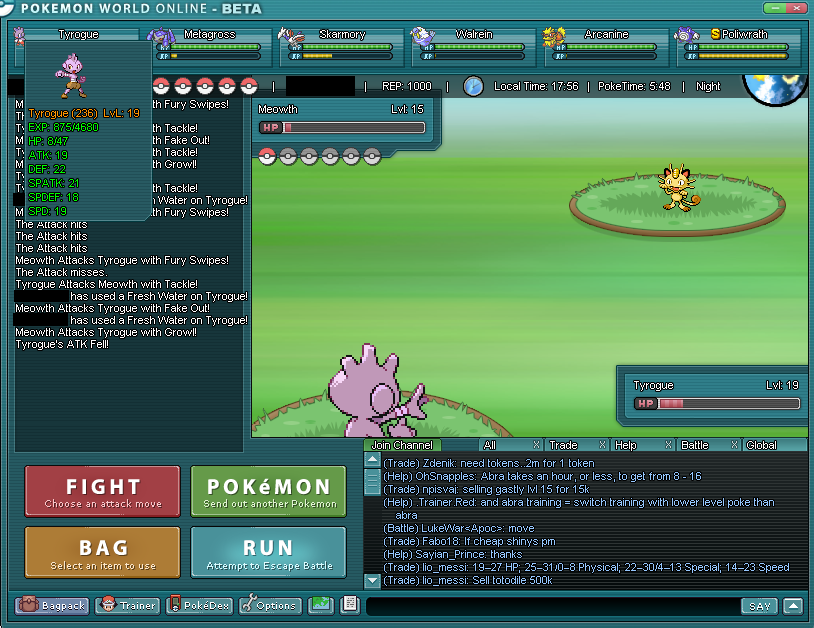Image resolution: width=814 pixels, height=628 pixels.
Task: Open the Bagpack button
Action: pos(52,605)
